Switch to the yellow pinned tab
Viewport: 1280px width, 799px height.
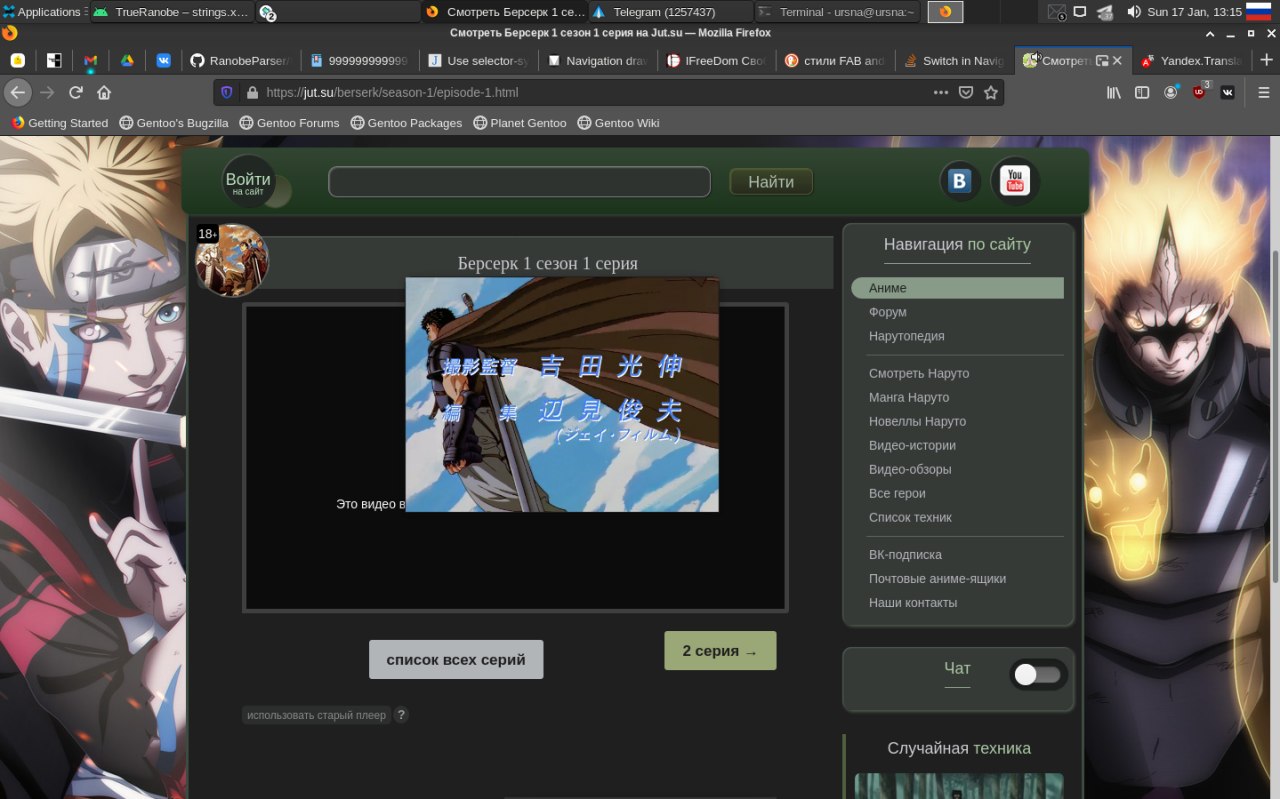click(x=17, y=60)
